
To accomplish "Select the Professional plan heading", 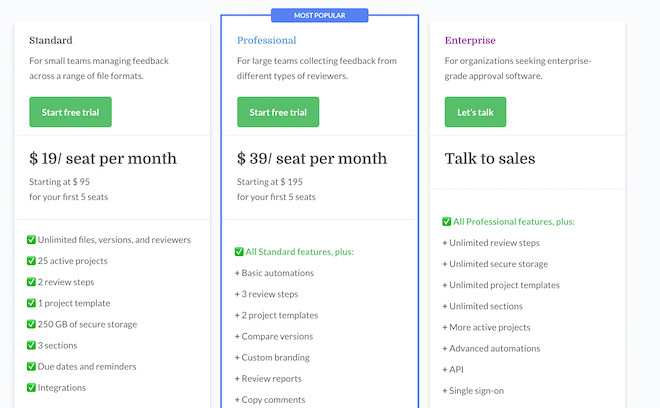I will [x=266, y=40].
